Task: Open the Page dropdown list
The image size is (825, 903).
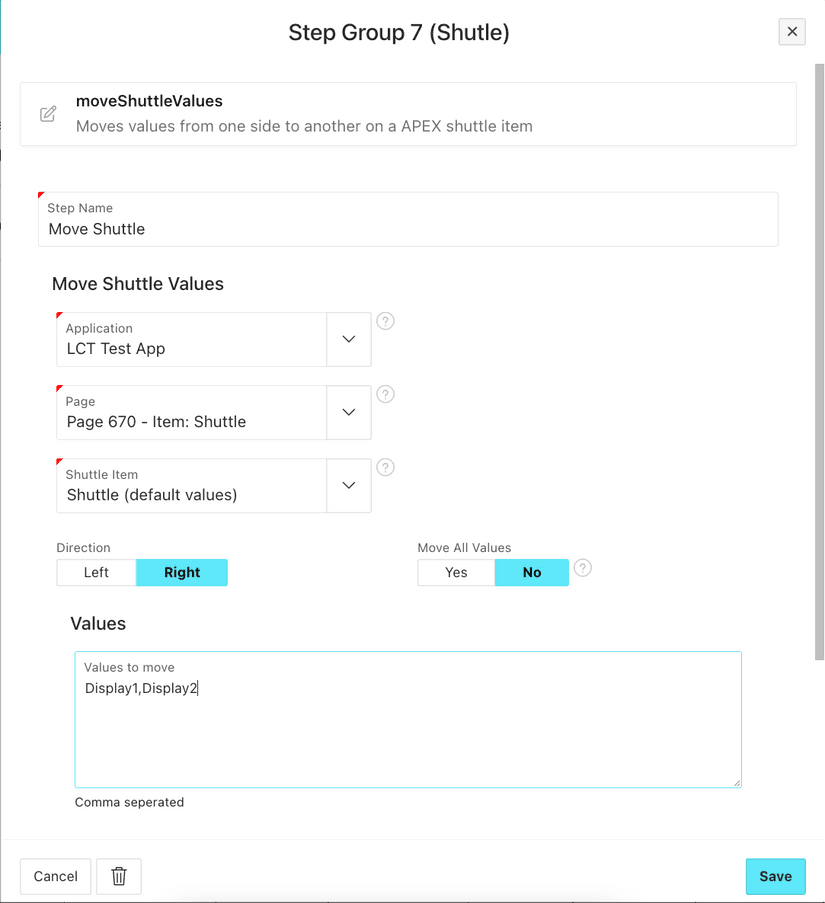Action: [348, 412]
